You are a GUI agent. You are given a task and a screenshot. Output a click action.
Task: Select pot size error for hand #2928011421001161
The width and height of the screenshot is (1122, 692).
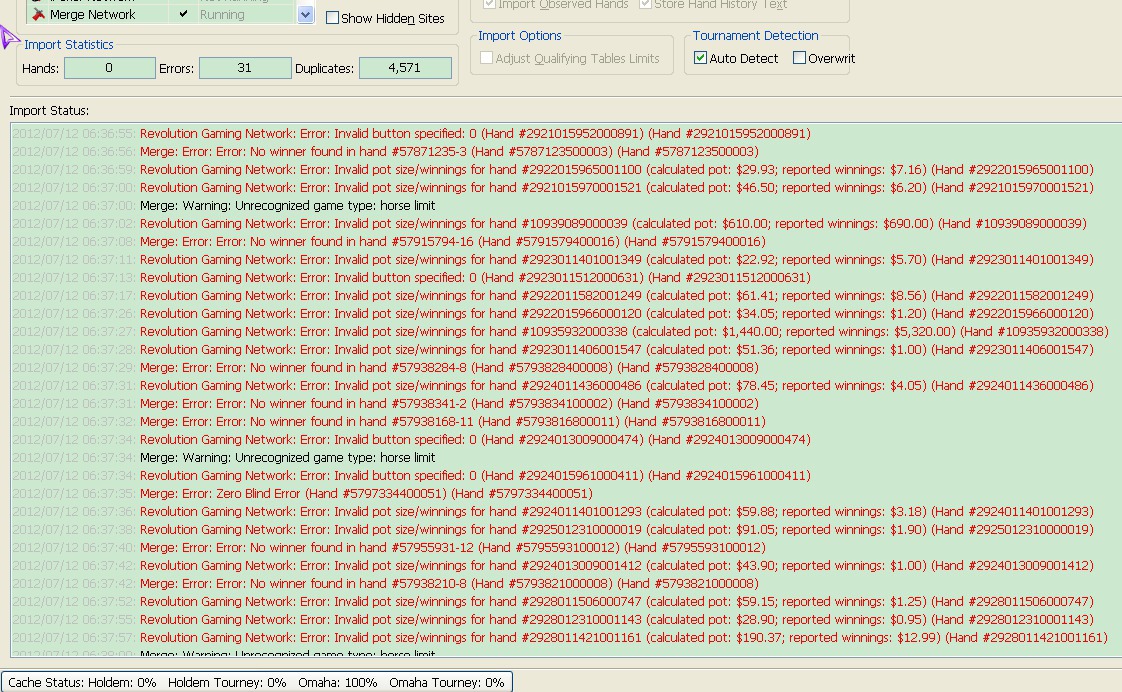coord(560,637)
